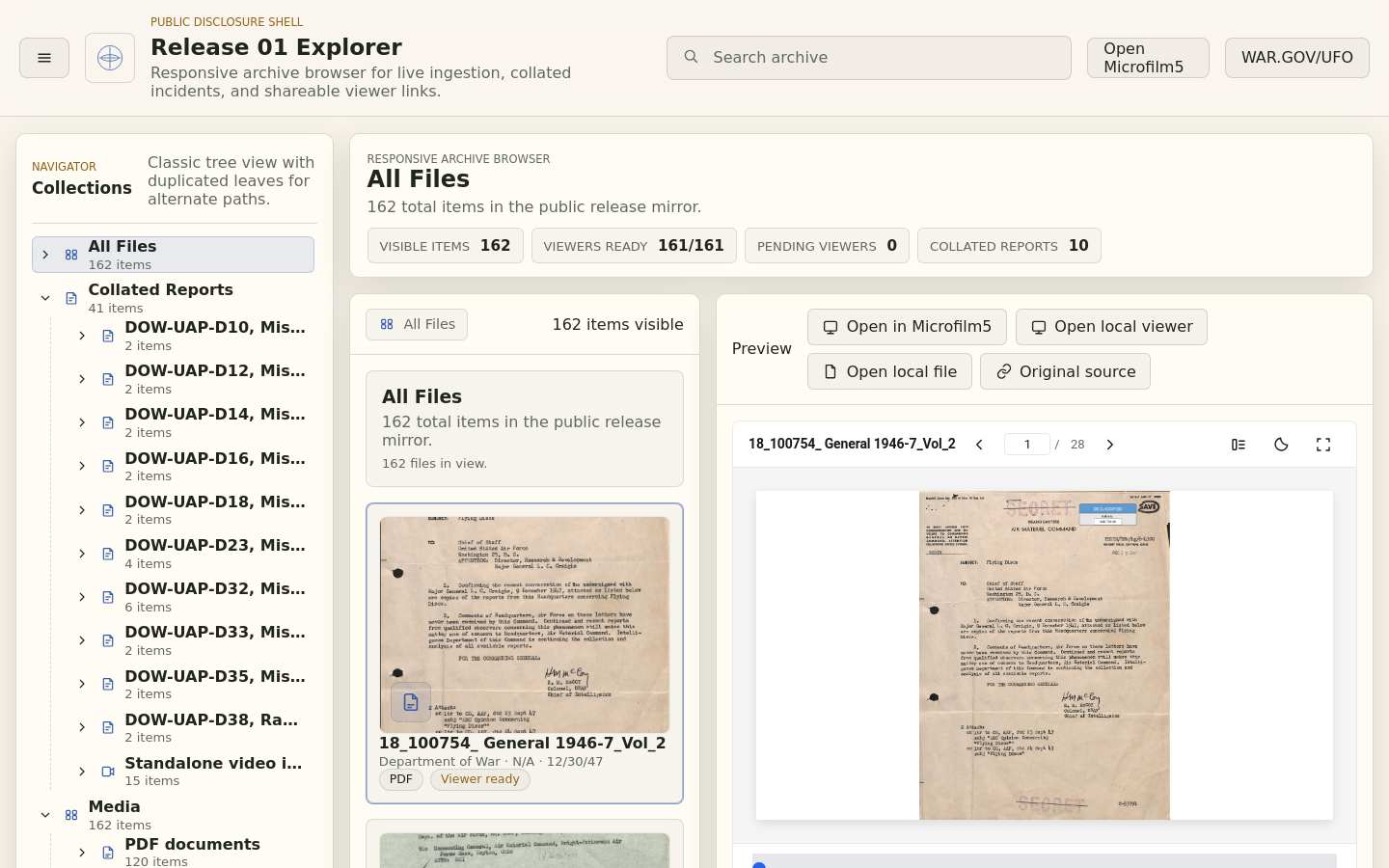Visit the WAR.GOV/UFO link

[1296, 58]
